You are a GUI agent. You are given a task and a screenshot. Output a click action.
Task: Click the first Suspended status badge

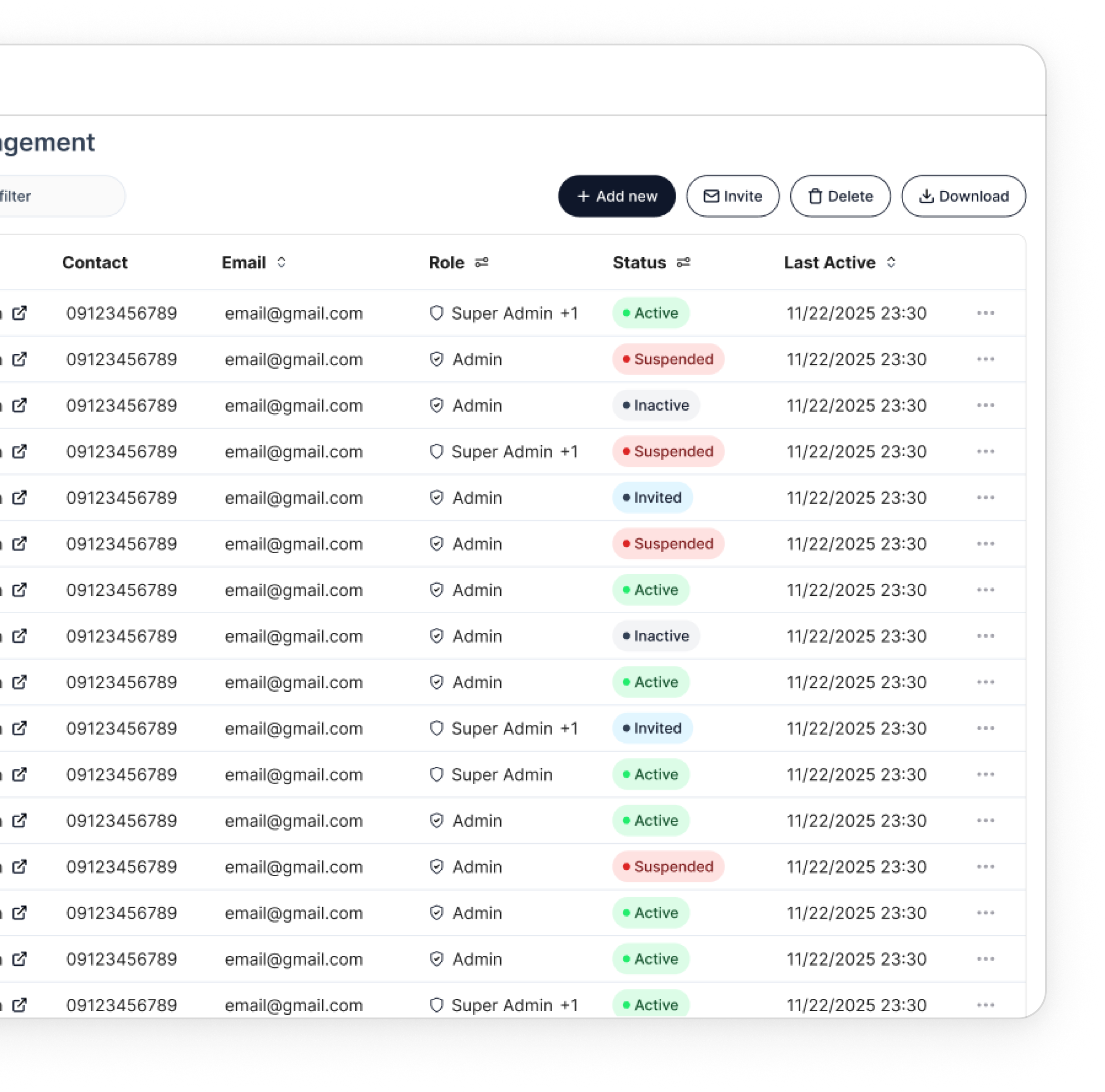click(x=667, y=359)
